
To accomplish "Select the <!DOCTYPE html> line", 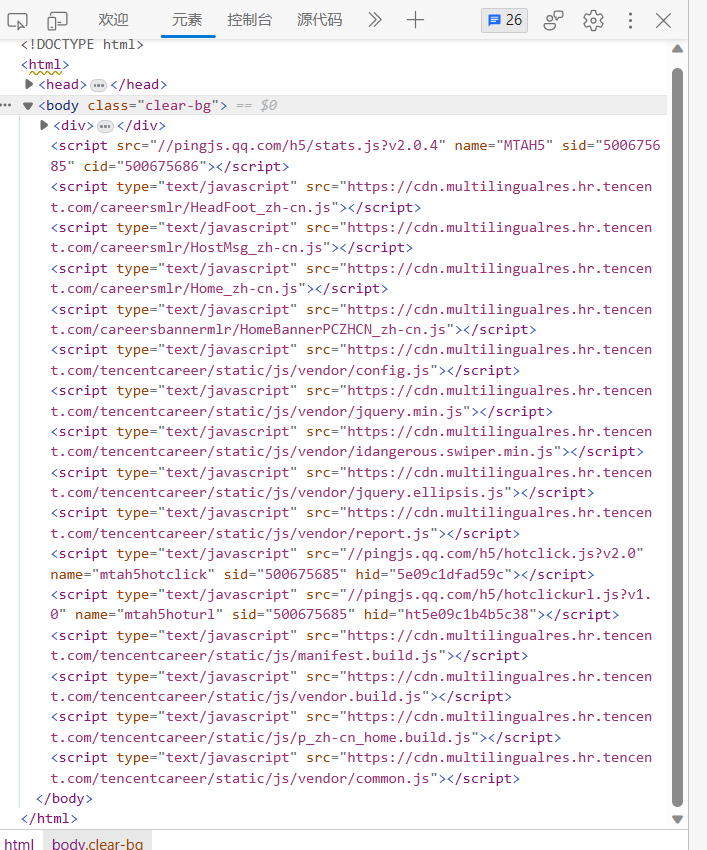I will click(82, 44).
